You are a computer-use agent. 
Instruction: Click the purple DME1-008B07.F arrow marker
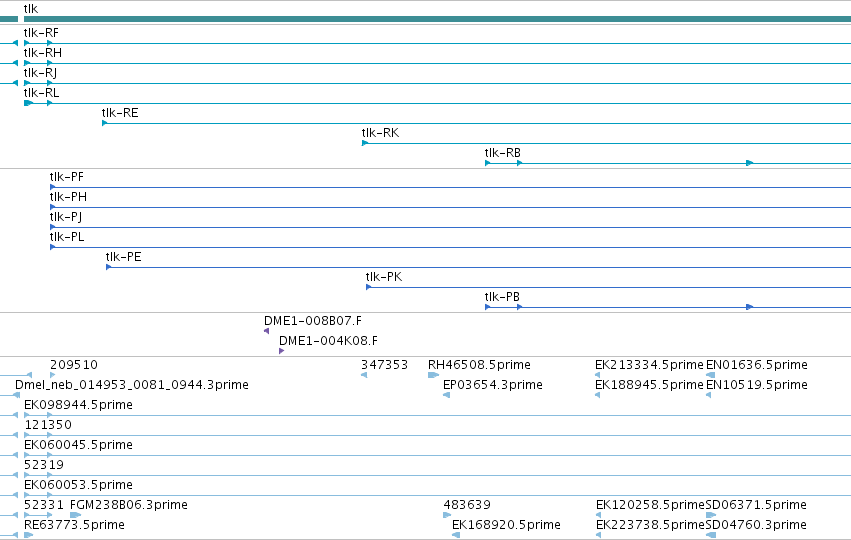click(266, 331)
